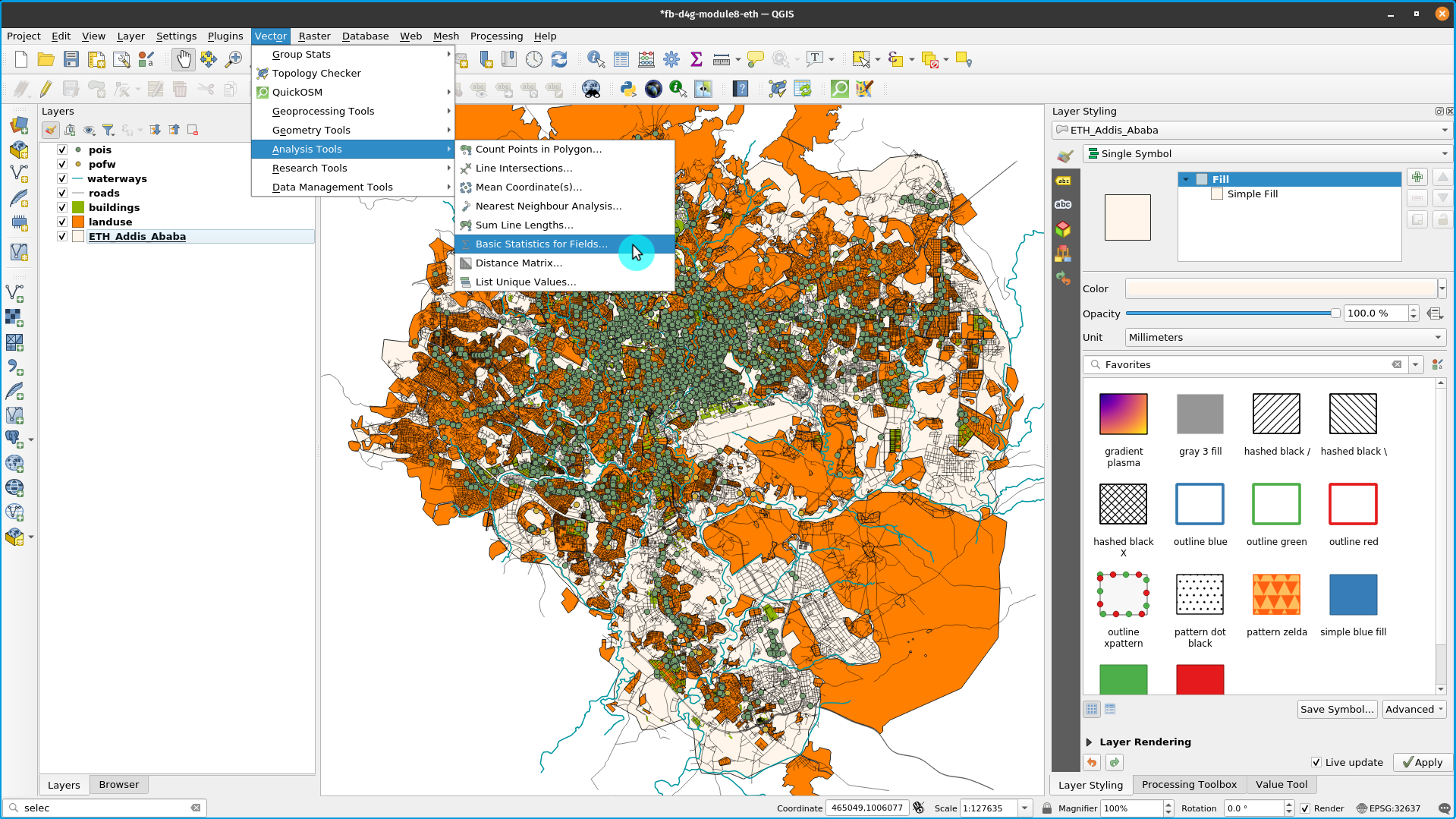Open the Field Calculator abacus icon
This screenshot has height=819, width=1456.
[x=646, y=59]
